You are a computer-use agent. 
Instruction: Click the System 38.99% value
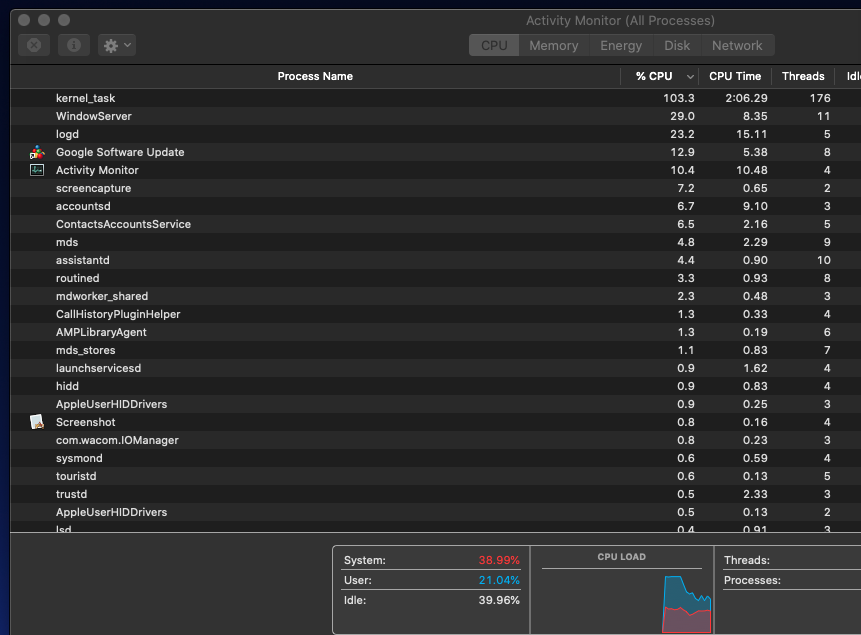pos(499,560)
